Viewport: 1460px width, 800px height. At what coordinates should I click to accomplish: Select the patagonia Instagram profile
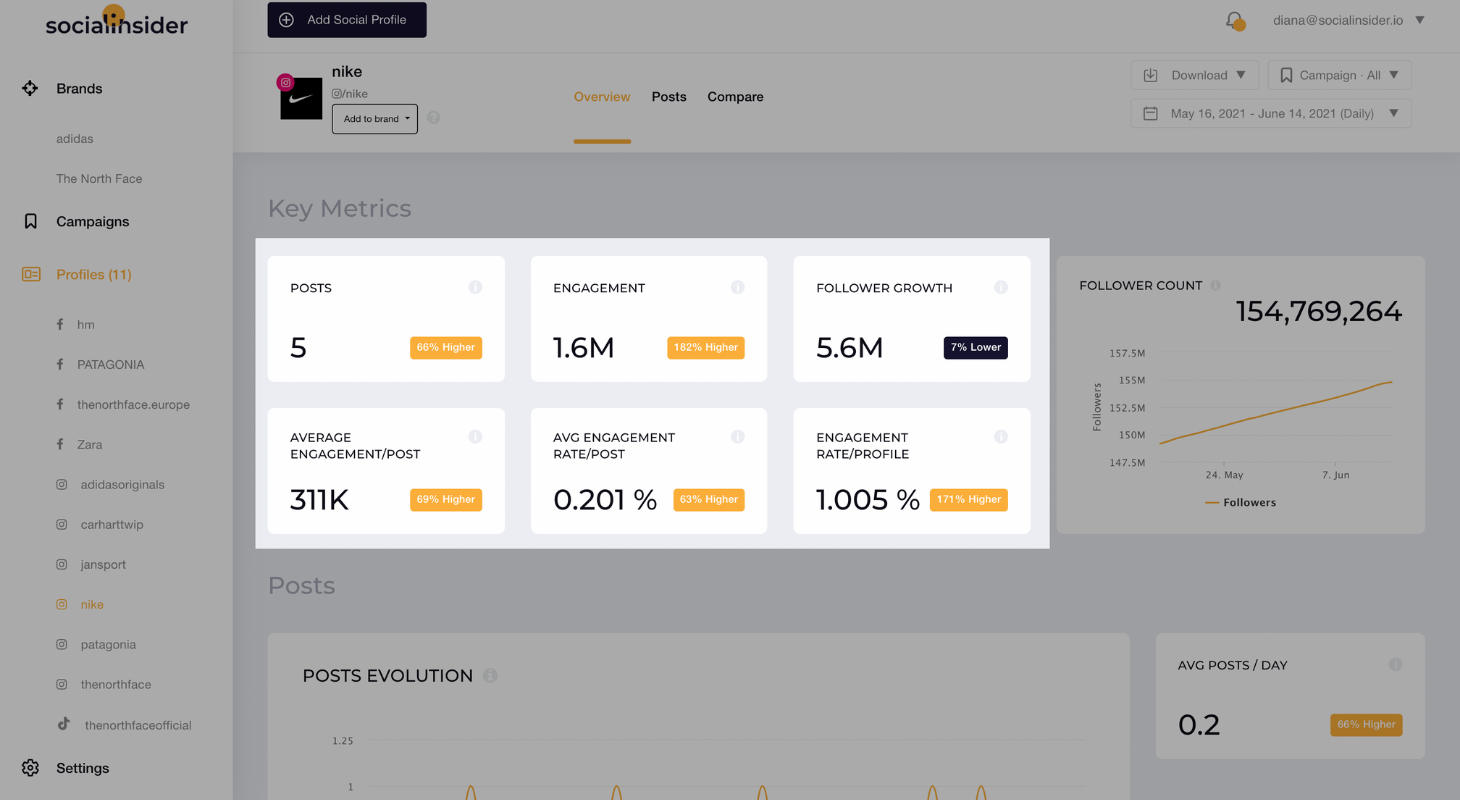click(108, 645)
